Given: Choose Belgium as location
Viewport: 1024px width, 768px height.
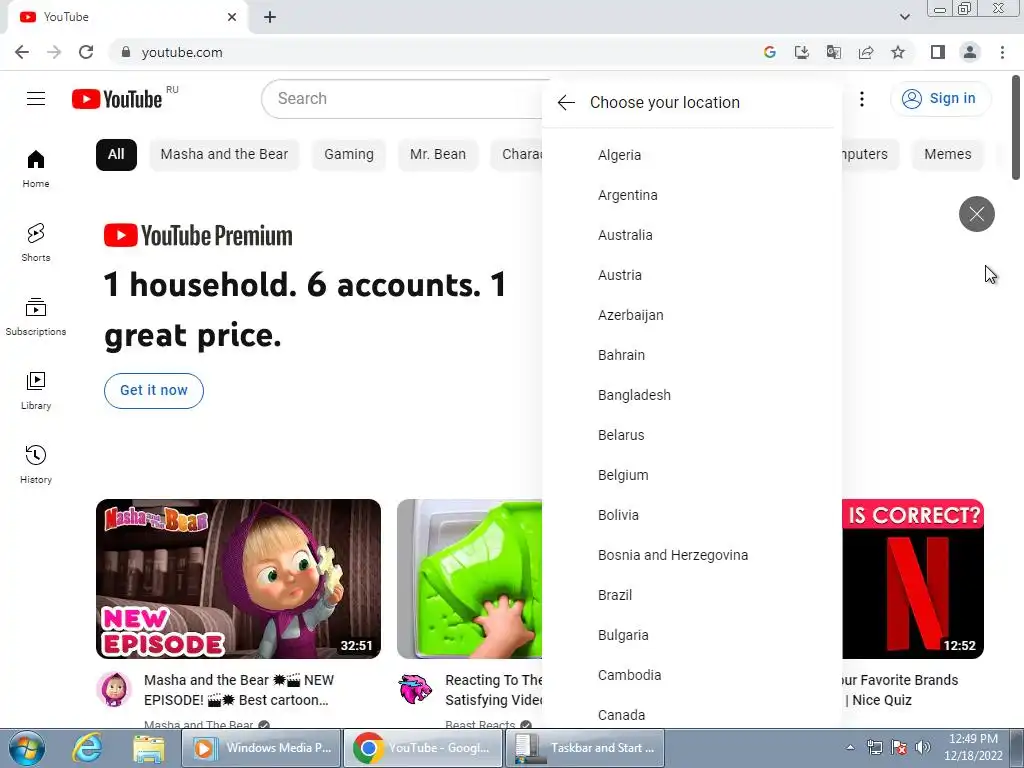Looking at the screenshot, I should (x=692, y=475).
